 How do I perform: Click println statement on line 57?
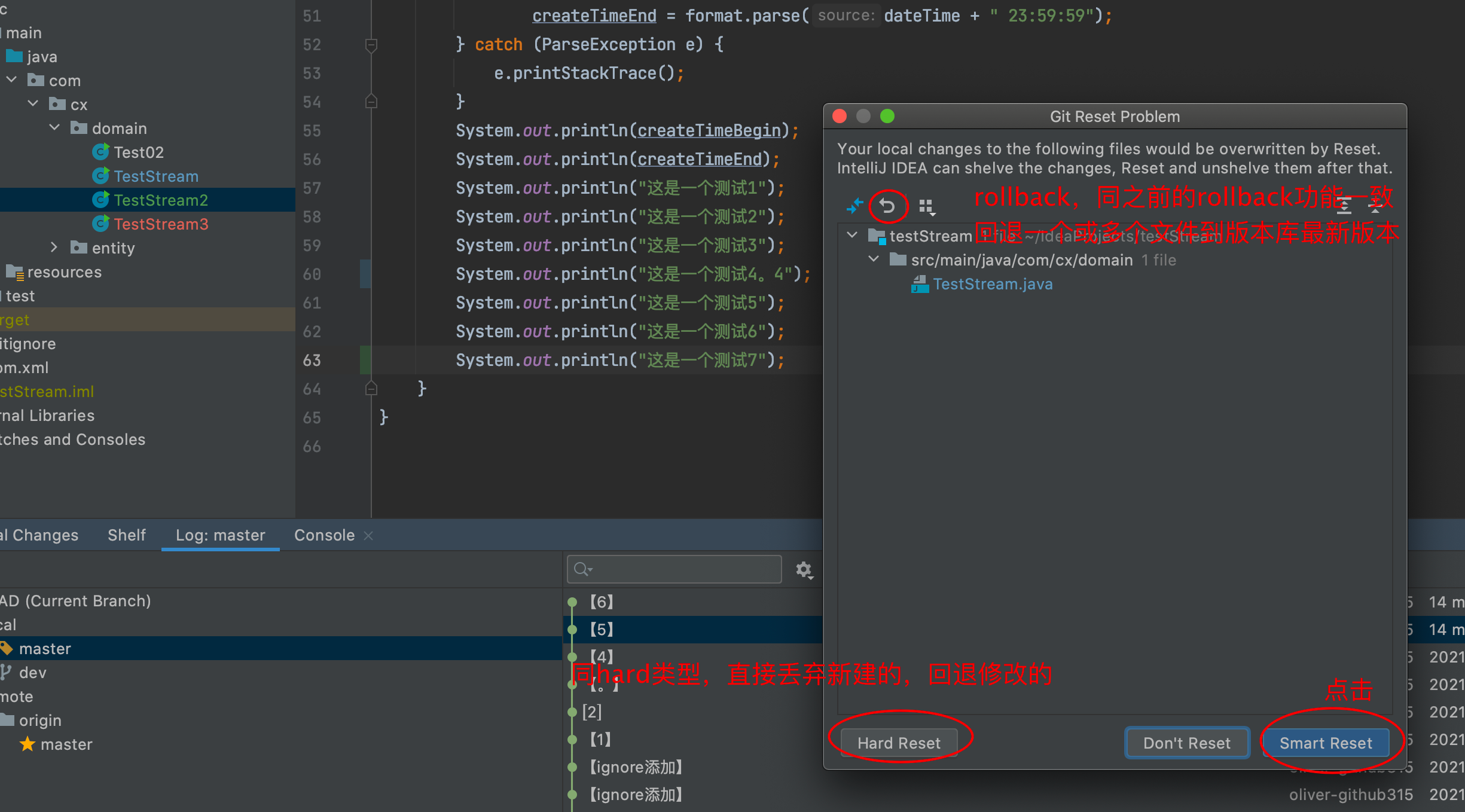(620, 188)
